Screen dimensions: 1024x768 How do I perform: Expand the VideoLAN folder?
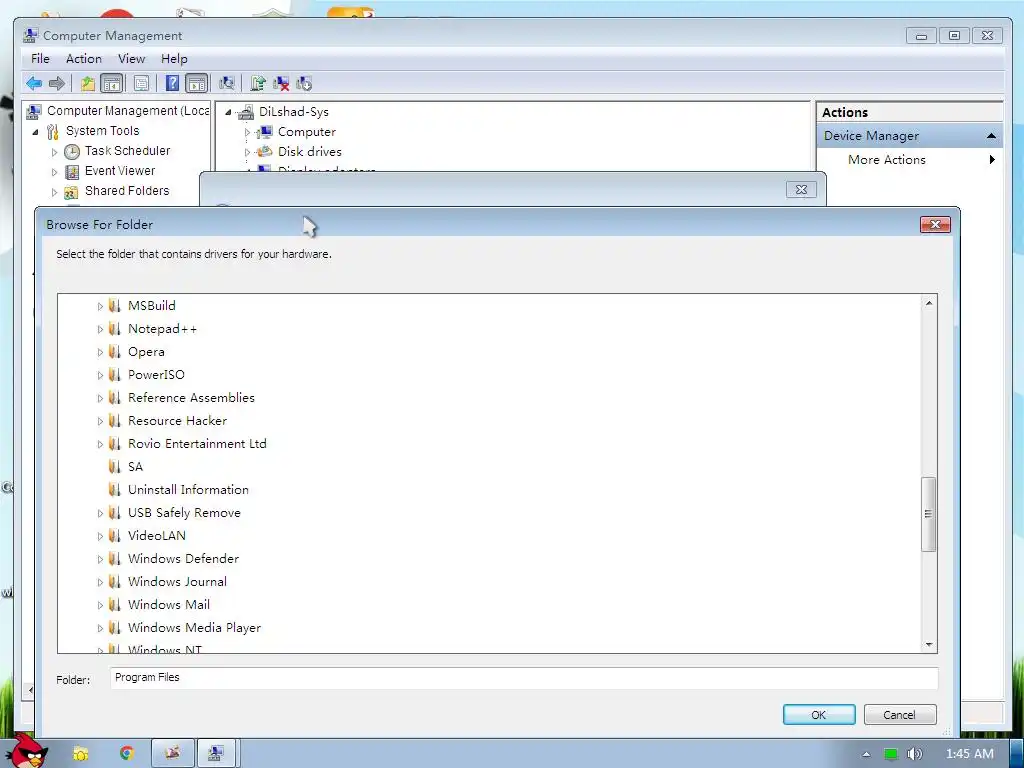[x=100, y=536]
